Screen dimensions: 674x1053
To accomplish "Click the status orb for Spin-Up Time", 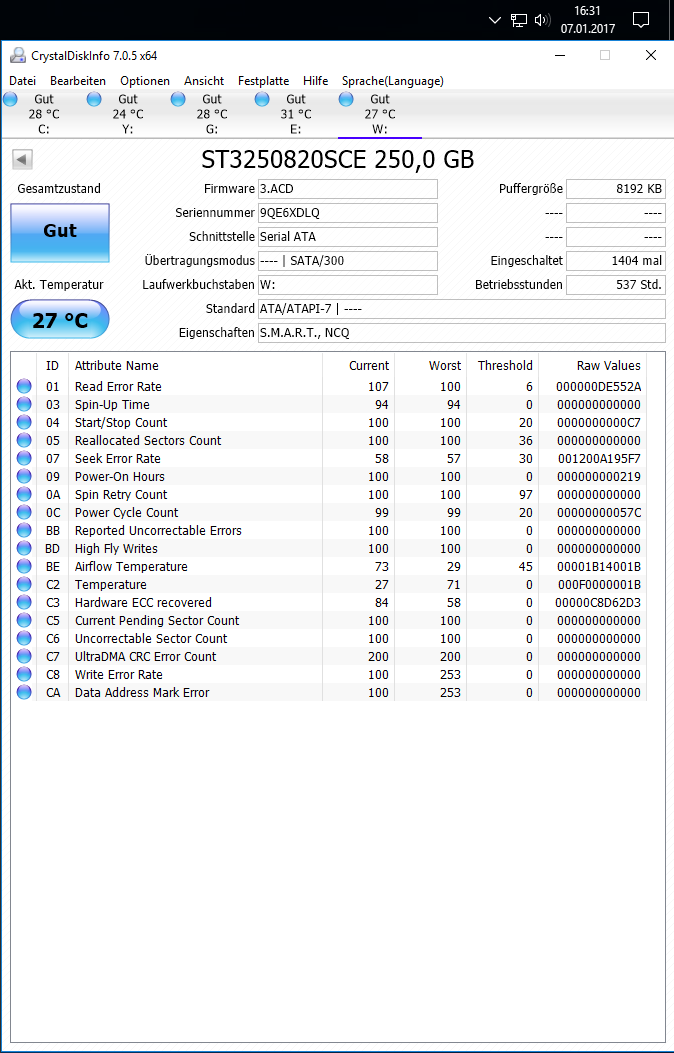I will tap(24, 404).
